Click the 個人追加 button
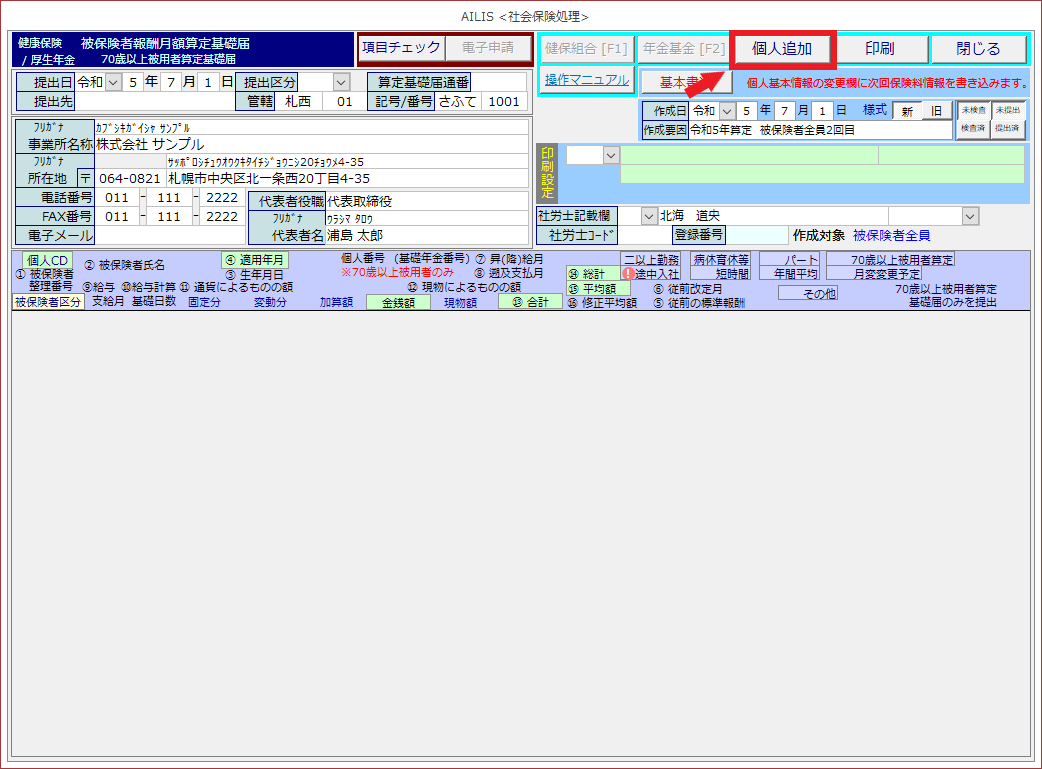This screenshot has height=769, width=1042. pyautogui.click(x=782, y=49)
